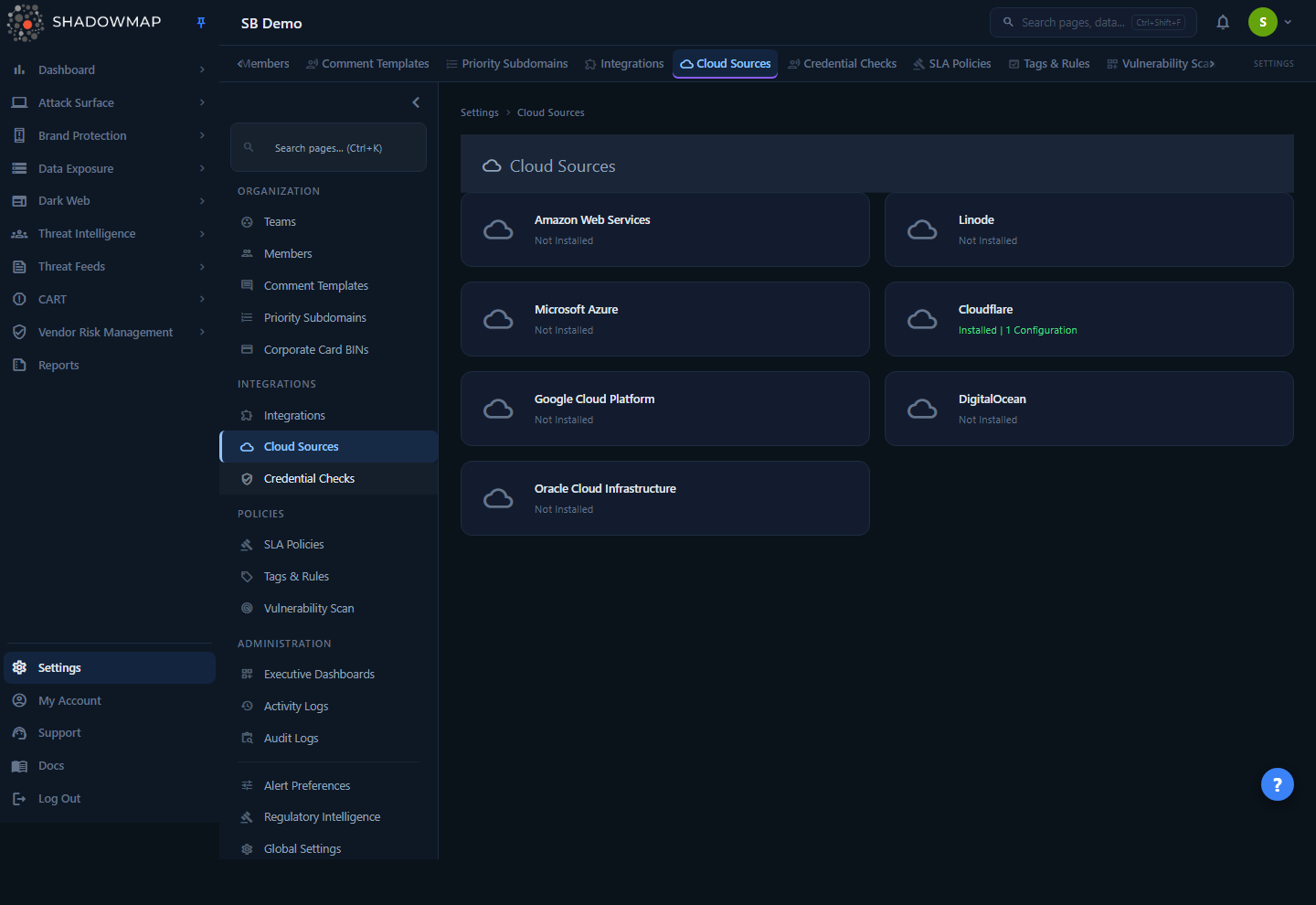
Task: Open the DigitalOcean card
Action: [x=1089, y=409]
